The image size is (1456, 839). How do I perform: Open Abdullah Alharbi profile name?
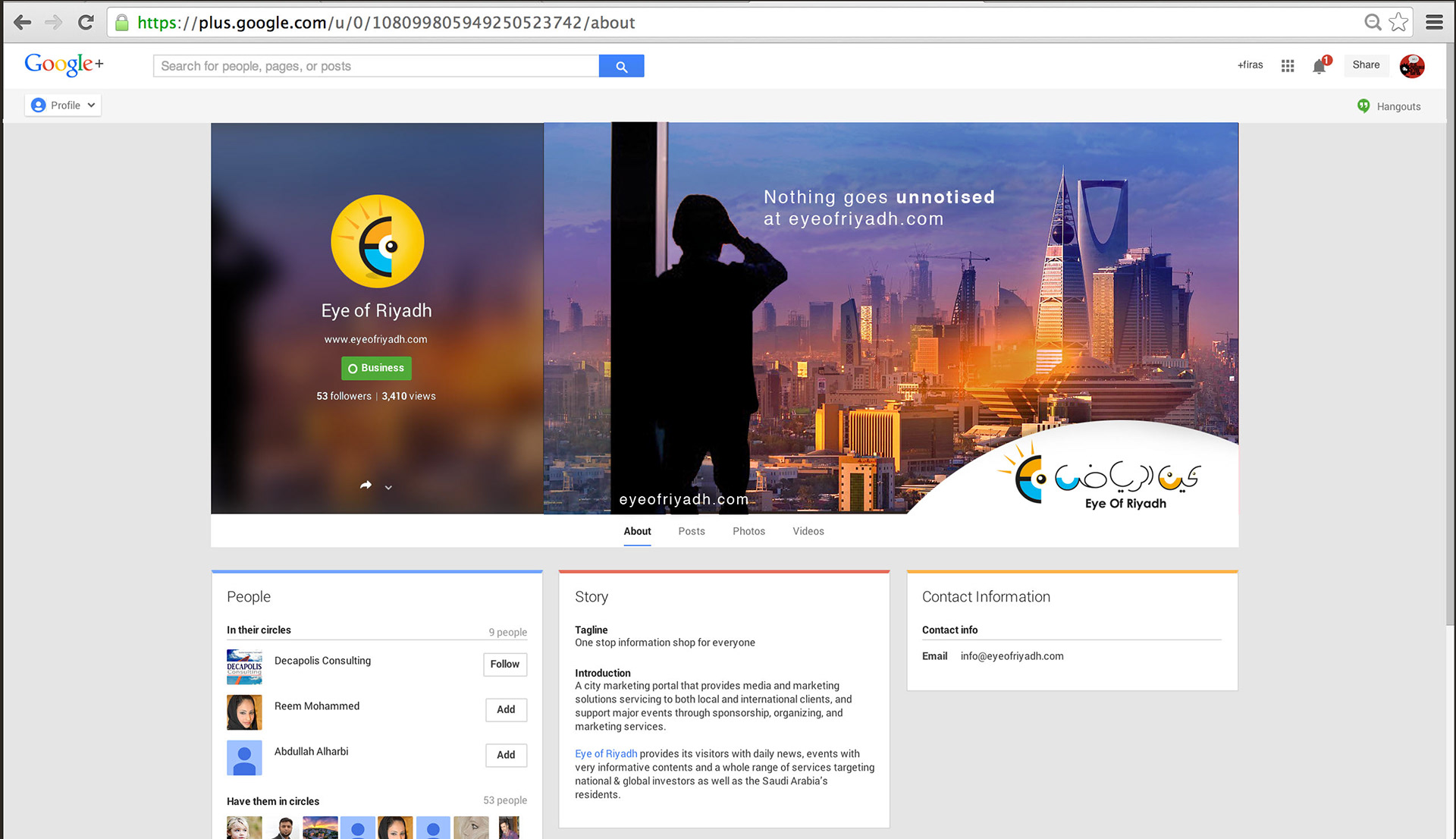click(x=311, y=752)
